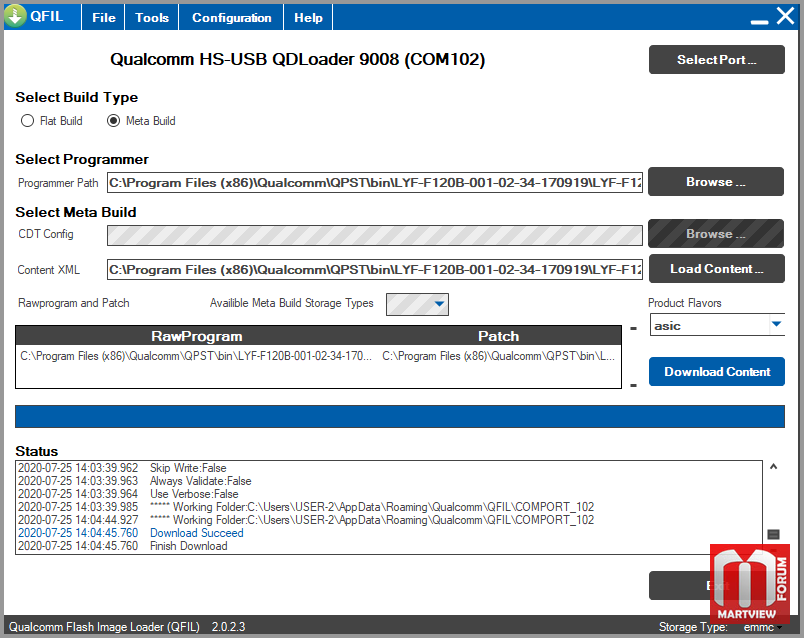Open the Configuration menu

(x=231, y=17)
